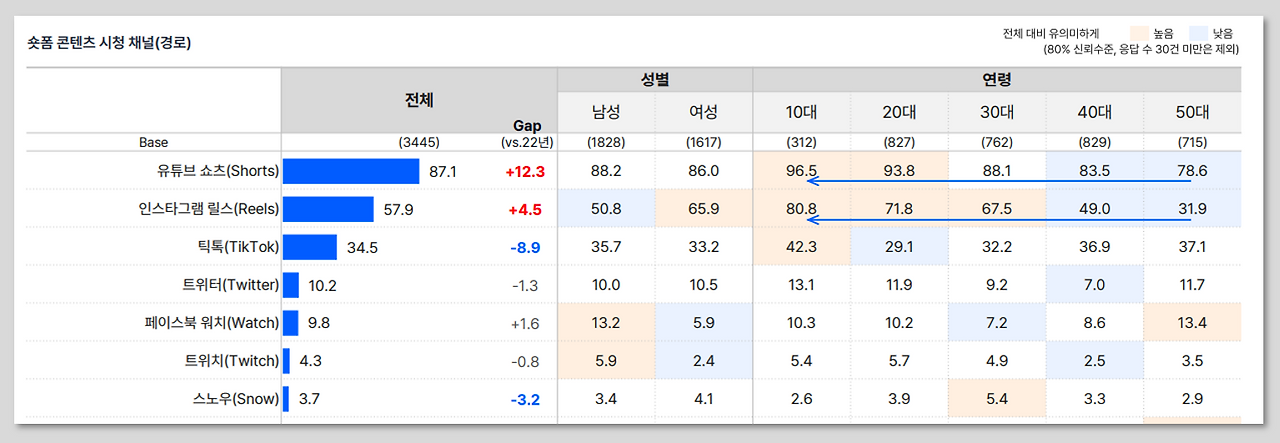Select the 트위터(Twitter) row label
The image size is (1280, 443).
point(230,285)
